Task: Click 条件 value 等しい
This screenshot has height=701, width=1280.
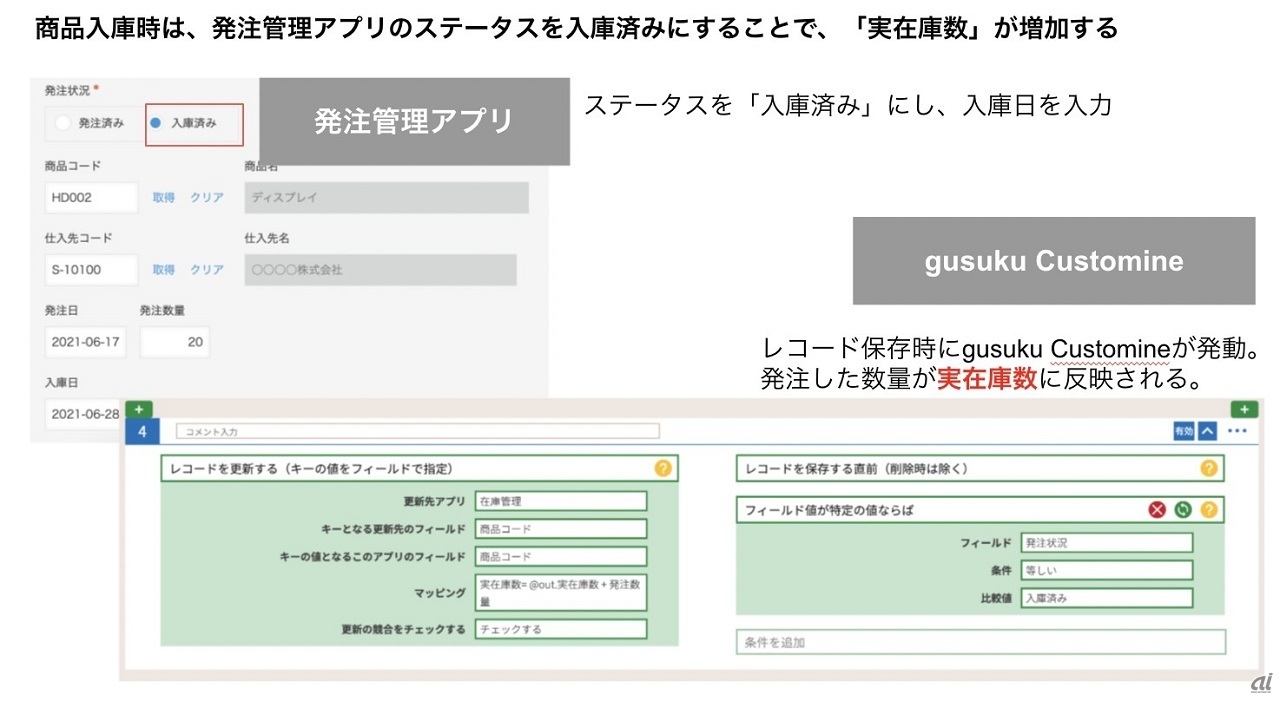Action: point(1106,571)
